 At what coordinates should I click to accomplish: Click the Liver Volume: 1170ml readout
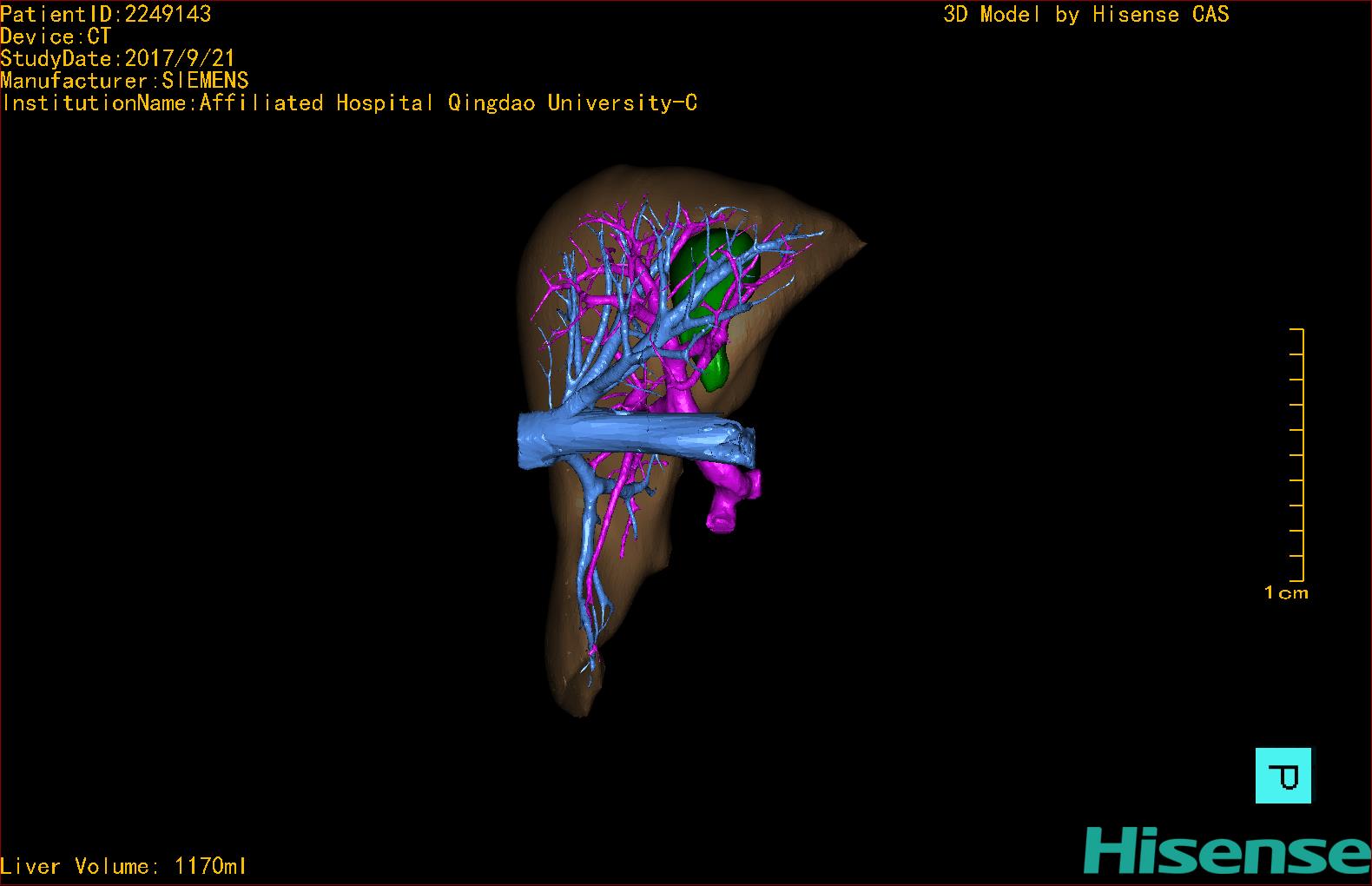(x=123, y=866)
